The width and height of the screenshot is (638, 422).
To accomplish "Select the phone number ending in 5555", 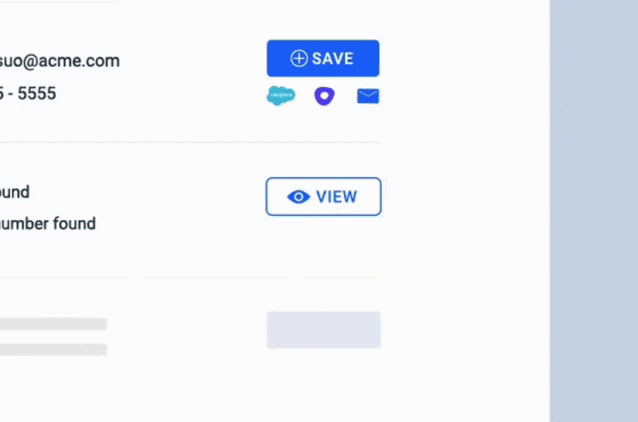I will tap(28, 94).
